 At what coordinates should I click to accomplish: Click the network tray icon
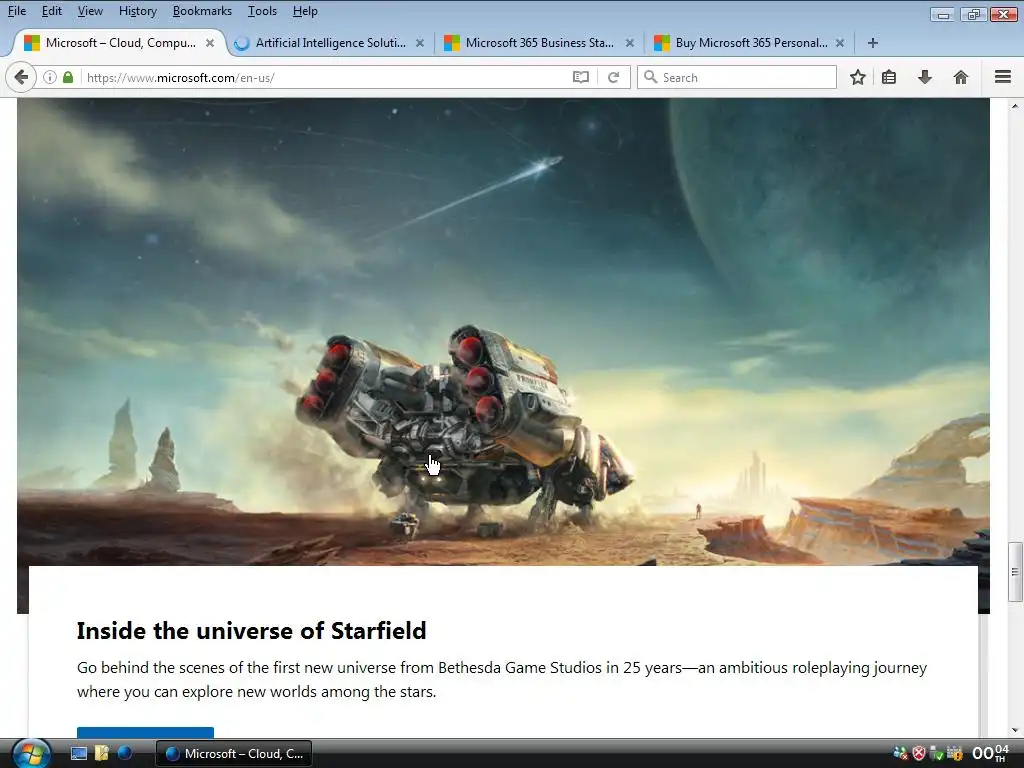pyautogui.click(x=901, y=754)
